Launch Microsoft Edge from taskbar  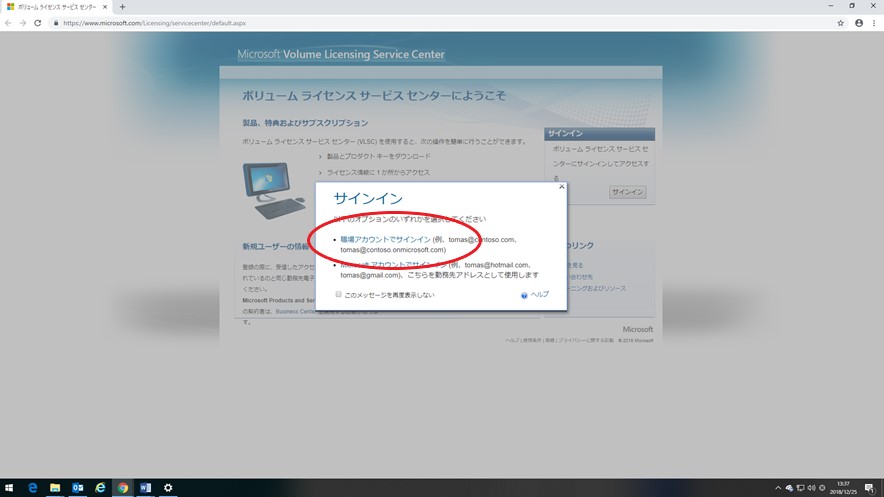point(32,487)
